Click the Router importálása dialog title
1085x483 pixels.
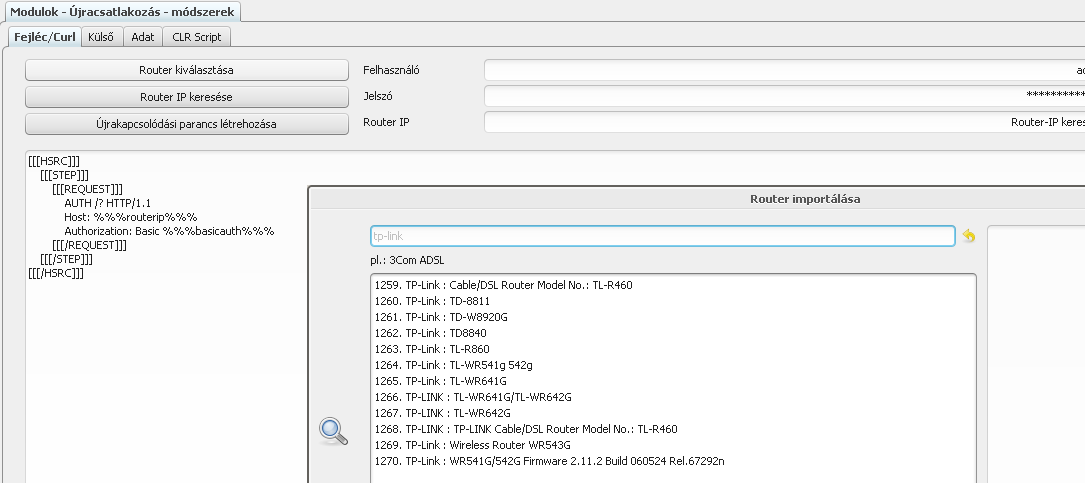coord(805,199)
